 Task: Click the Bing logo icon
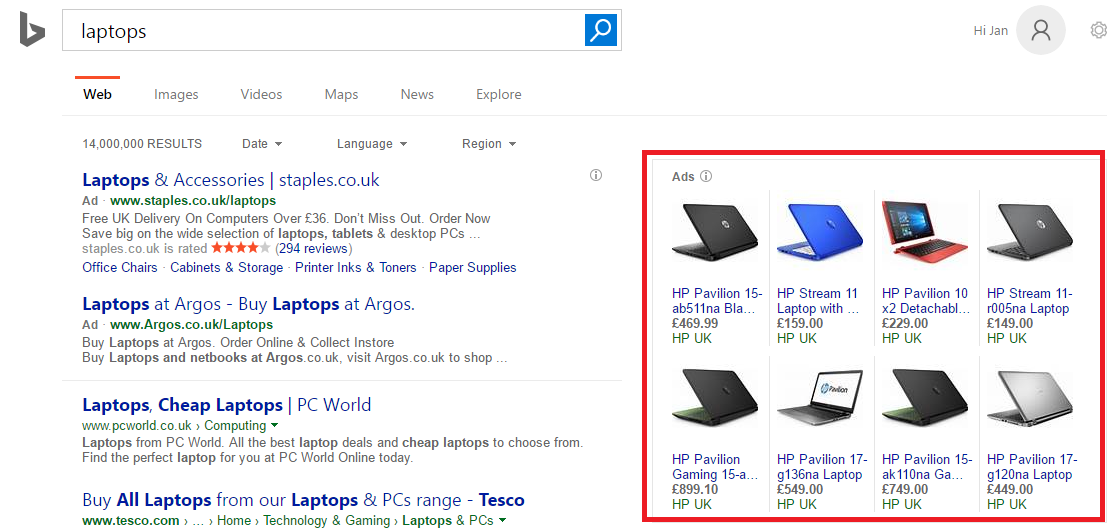coord(32,29)
